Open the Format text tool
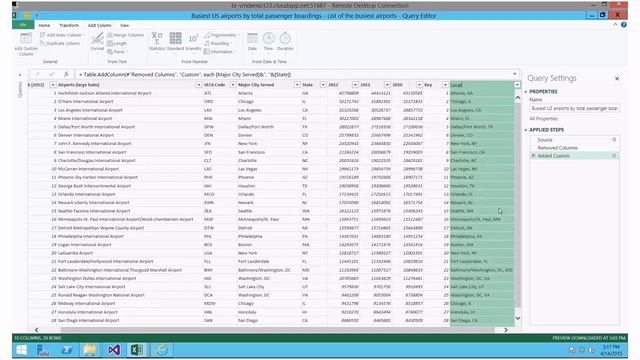640x360 pixels. coord(97,42)
